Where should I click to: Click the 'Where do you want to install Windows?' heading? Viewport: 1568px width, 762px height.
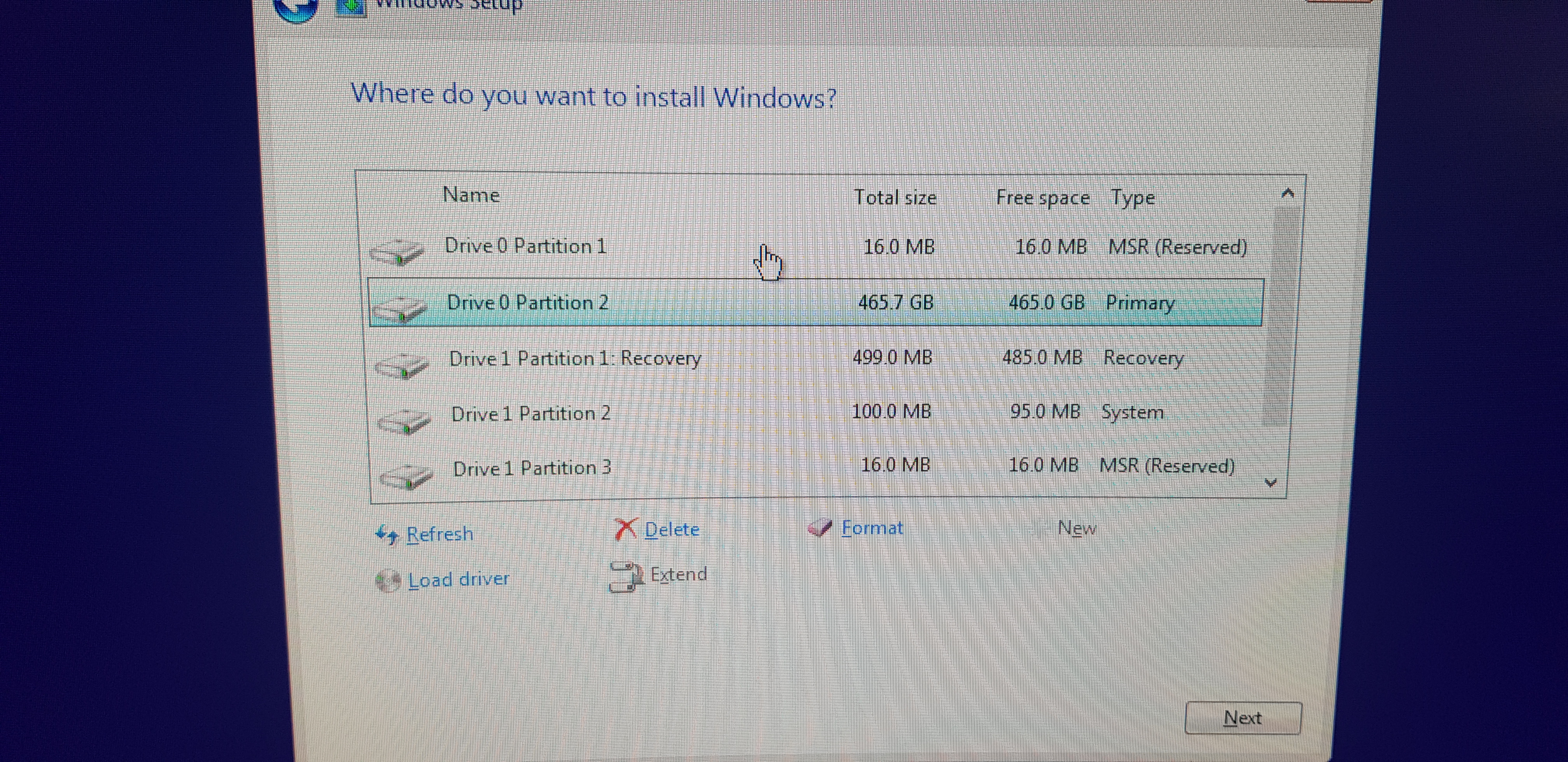[x=593, y=96]
